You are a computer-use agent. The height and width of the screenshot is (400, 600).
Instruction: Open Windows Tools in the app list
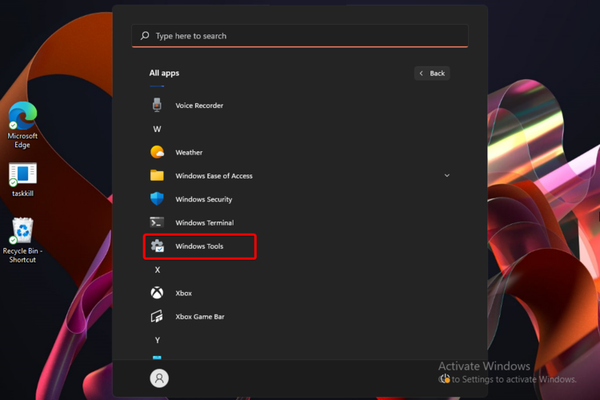coord(200,246)
